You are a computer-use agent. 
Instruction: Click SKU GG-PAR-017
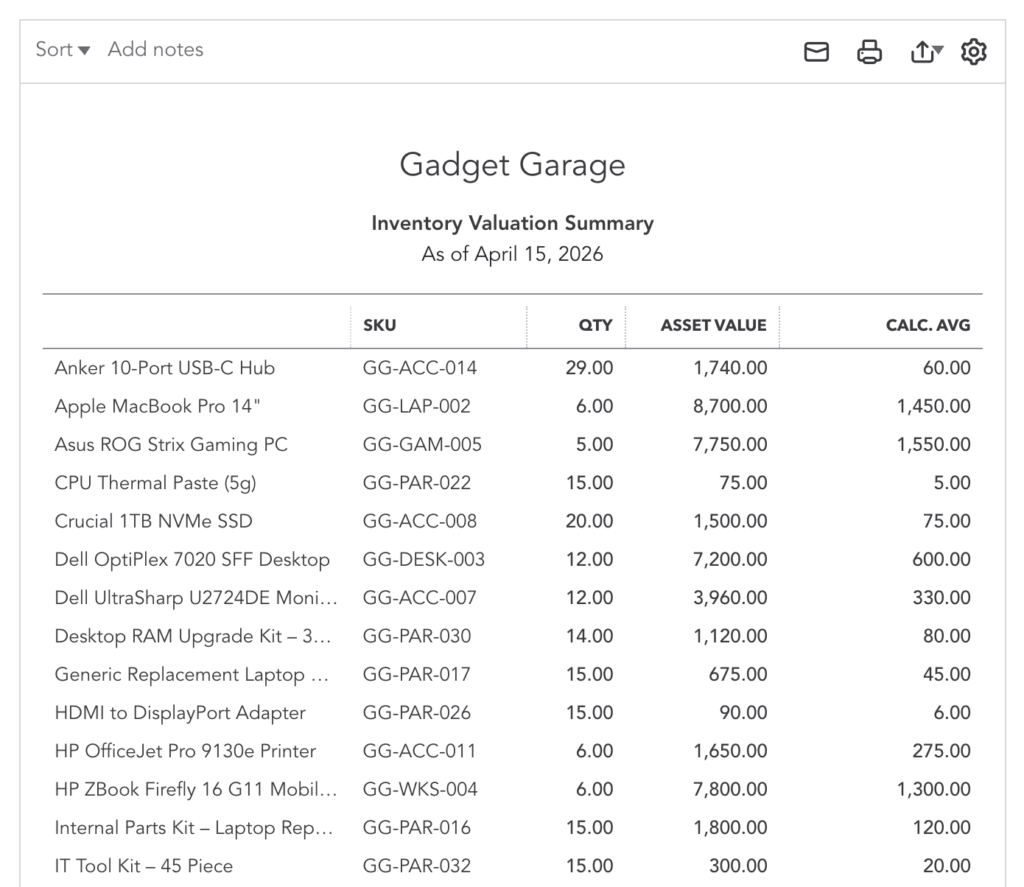click(417, 675)
